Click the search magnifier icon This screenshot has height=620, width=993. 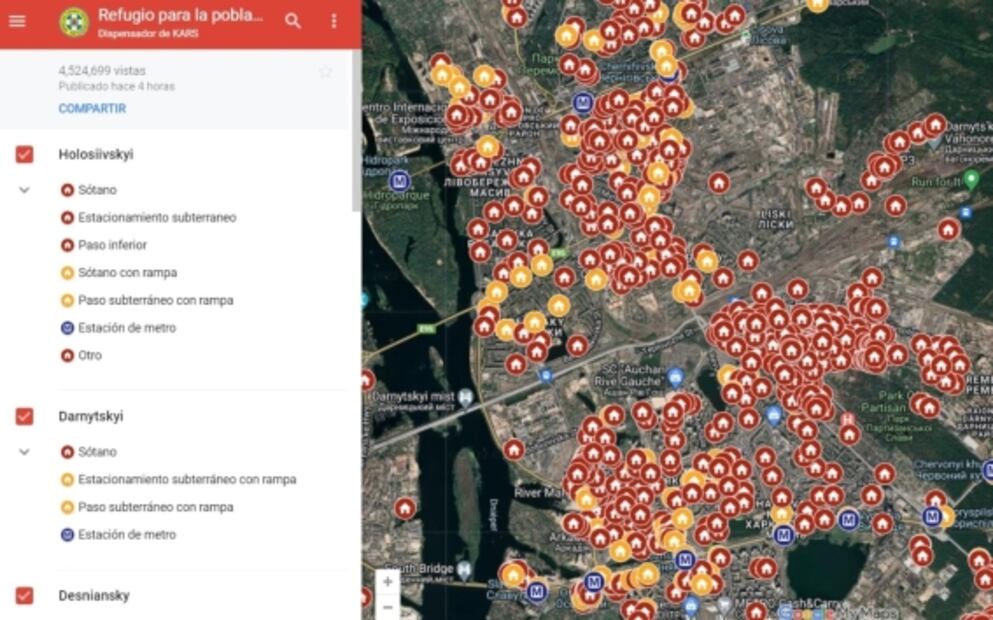click(x=292, y=21)
